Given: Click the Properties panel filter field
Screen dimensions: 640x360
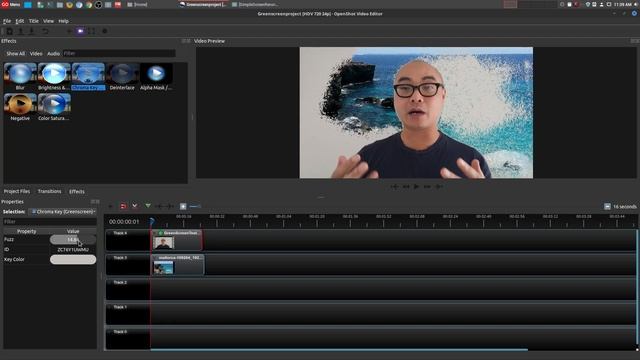Looking at the screenshot, I should point(50,222).
